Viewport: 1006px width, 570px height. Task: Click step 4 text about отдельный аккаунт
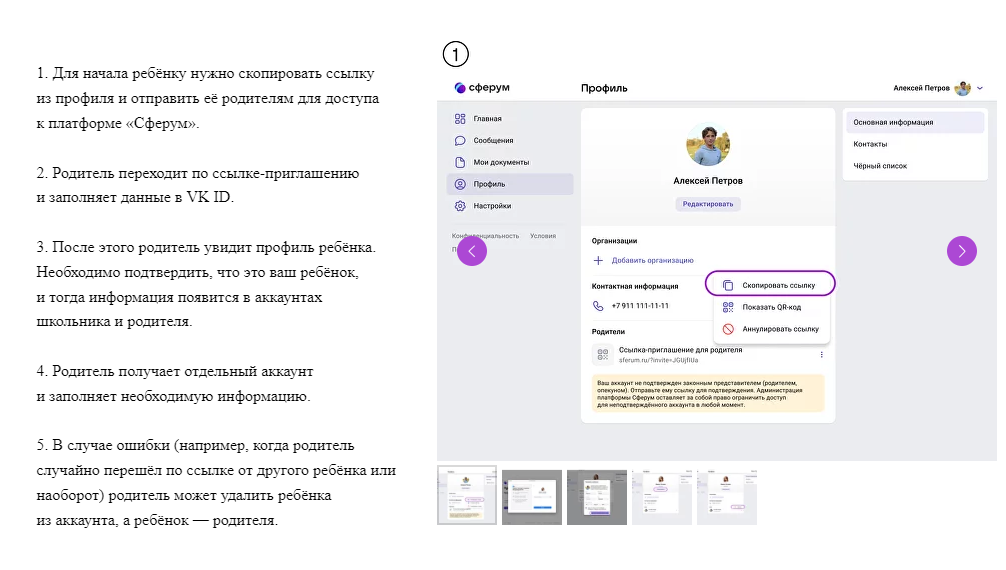point(173,384)
